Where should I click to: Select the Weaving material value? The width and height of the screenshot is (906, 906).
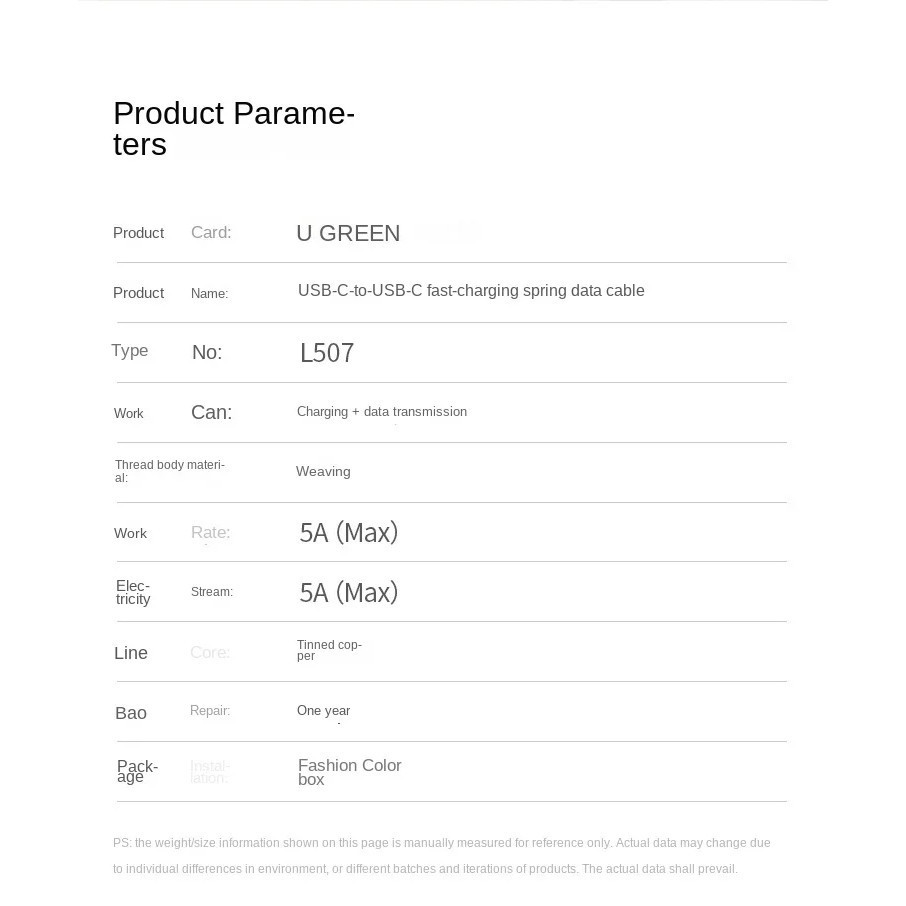pos(323,472)
